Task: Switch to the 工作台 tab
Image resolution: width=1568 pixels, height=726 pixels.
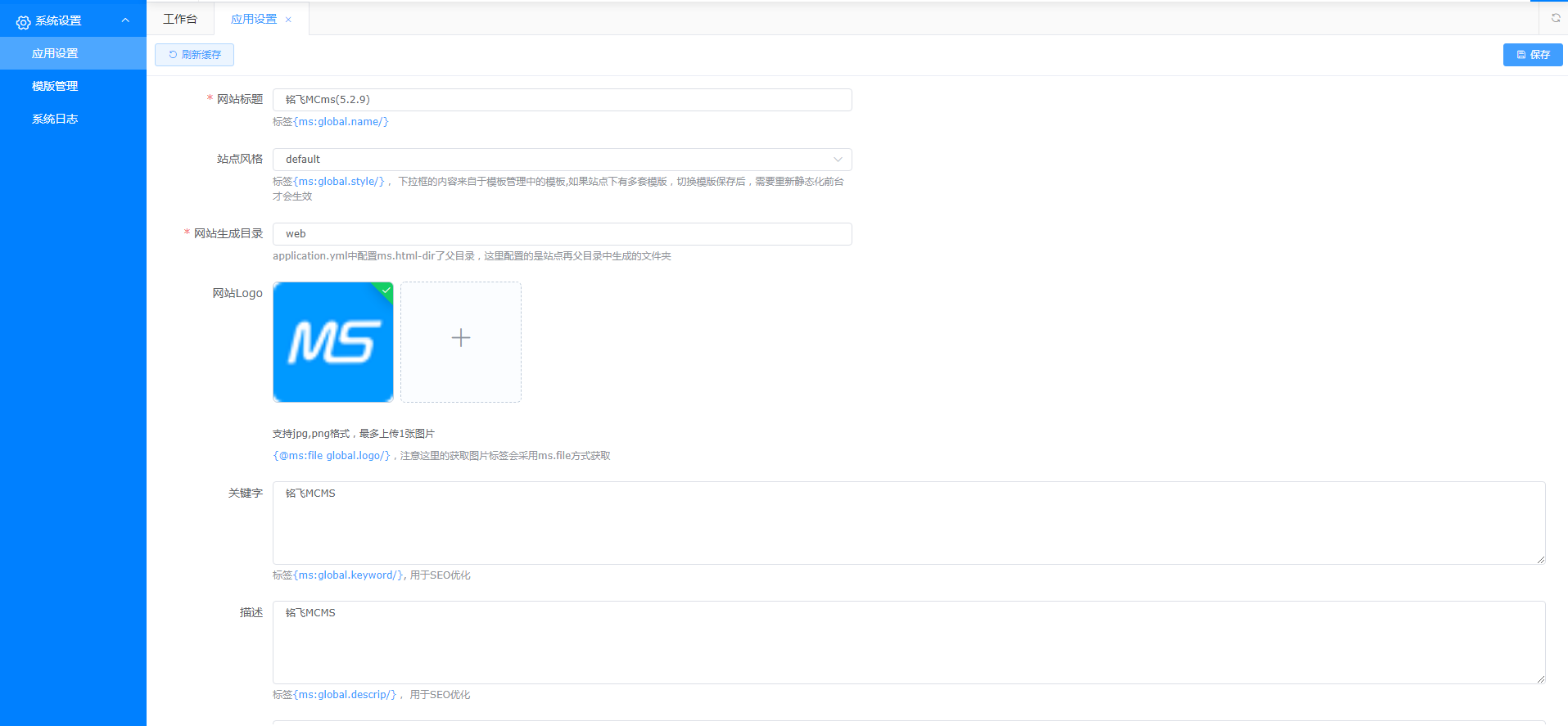Action: pyautogui.click(x=180, y=19)
